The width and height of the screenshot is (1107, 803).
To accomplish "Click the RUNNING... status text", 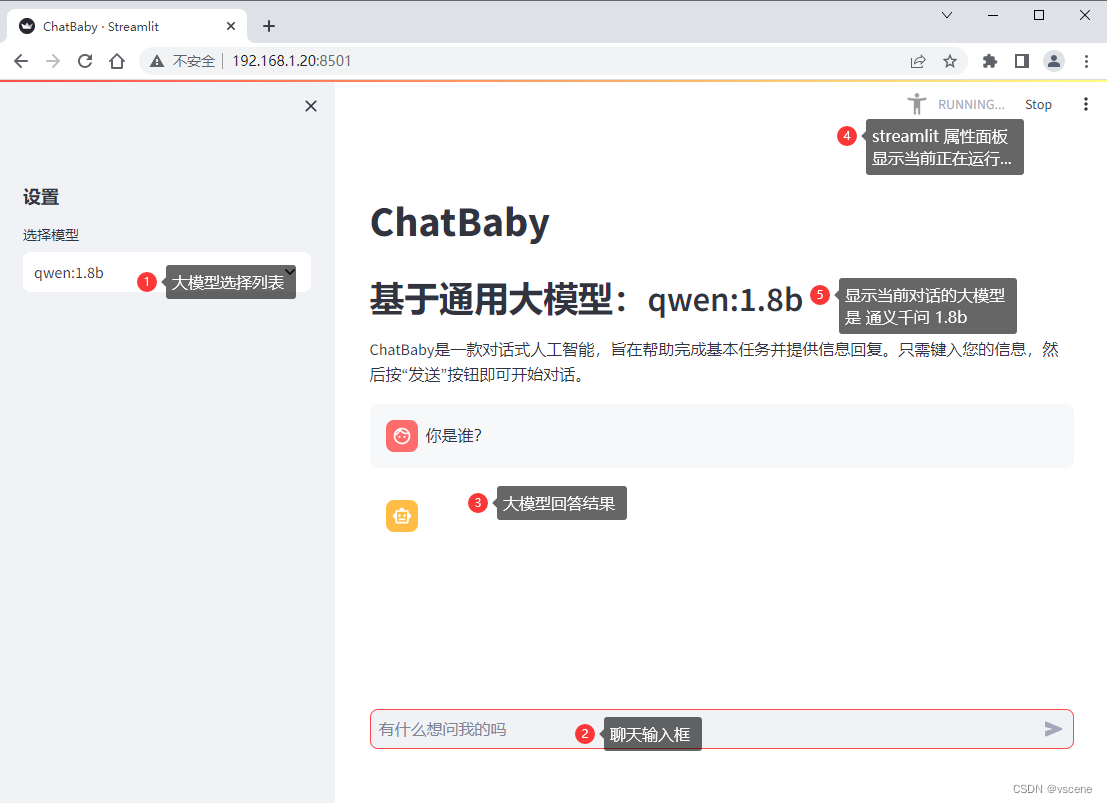I will pyautogui.click(x=971, y=105).
